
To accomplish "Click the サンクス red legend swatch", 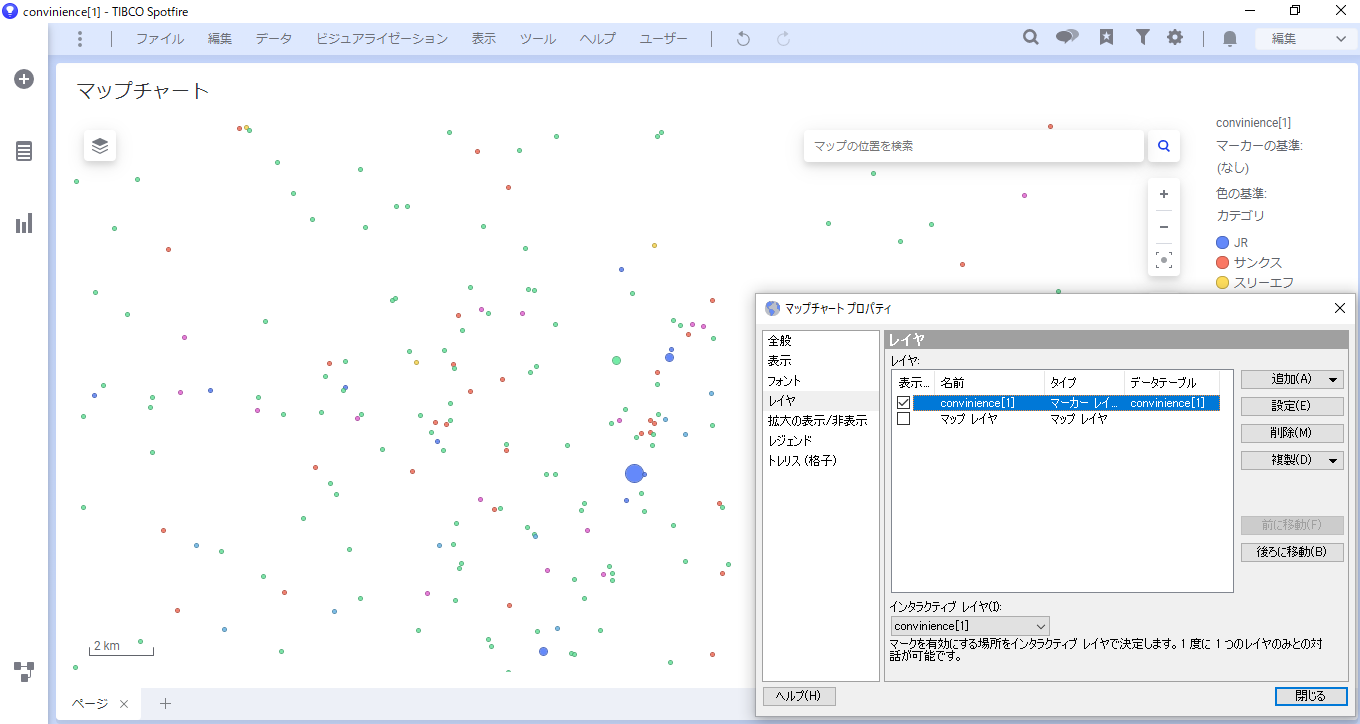I will [x=1222, y=263].
